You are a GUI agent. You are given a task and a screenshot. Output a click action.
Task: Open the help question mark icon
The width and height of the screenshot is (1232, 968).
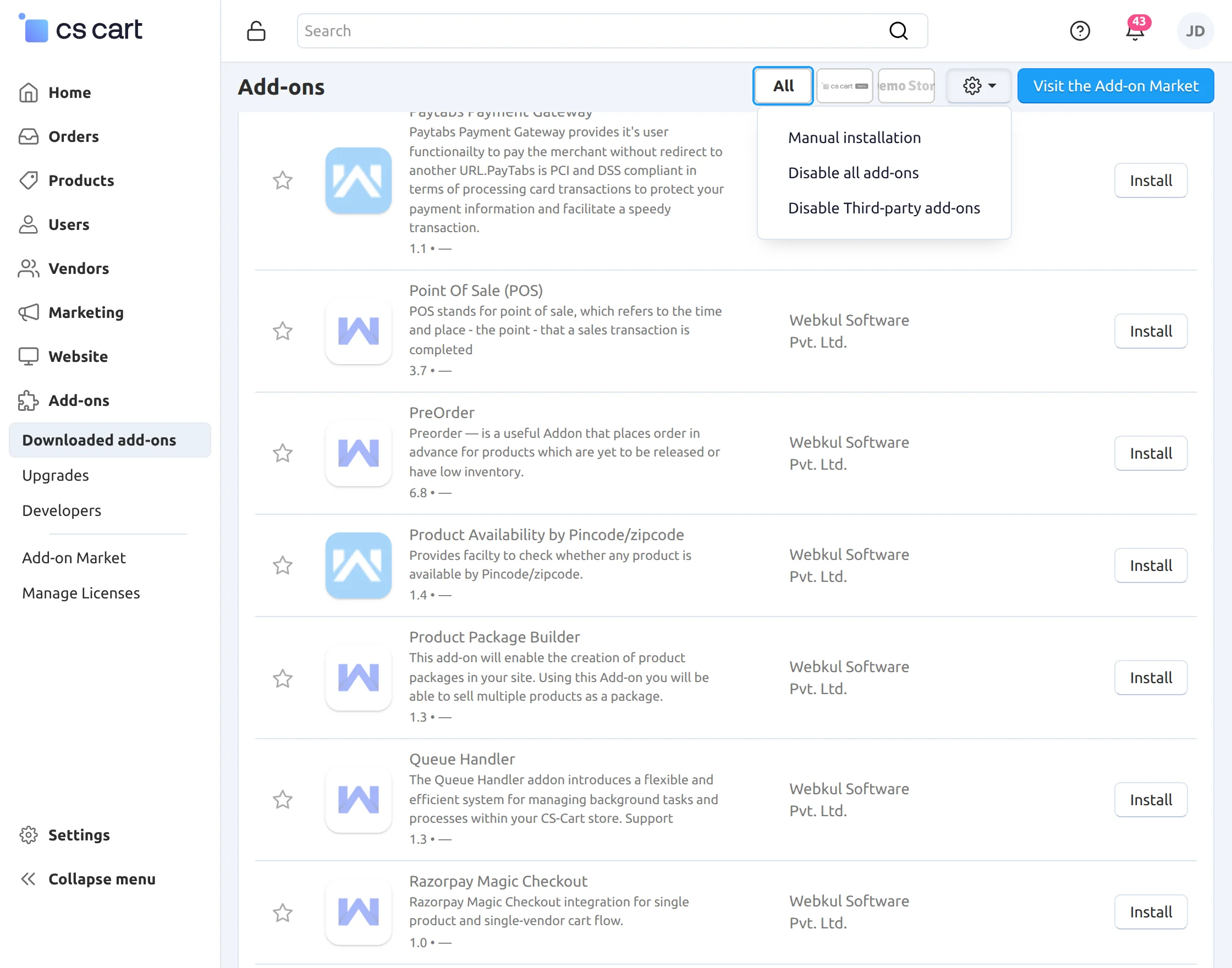pos(1080,31)
